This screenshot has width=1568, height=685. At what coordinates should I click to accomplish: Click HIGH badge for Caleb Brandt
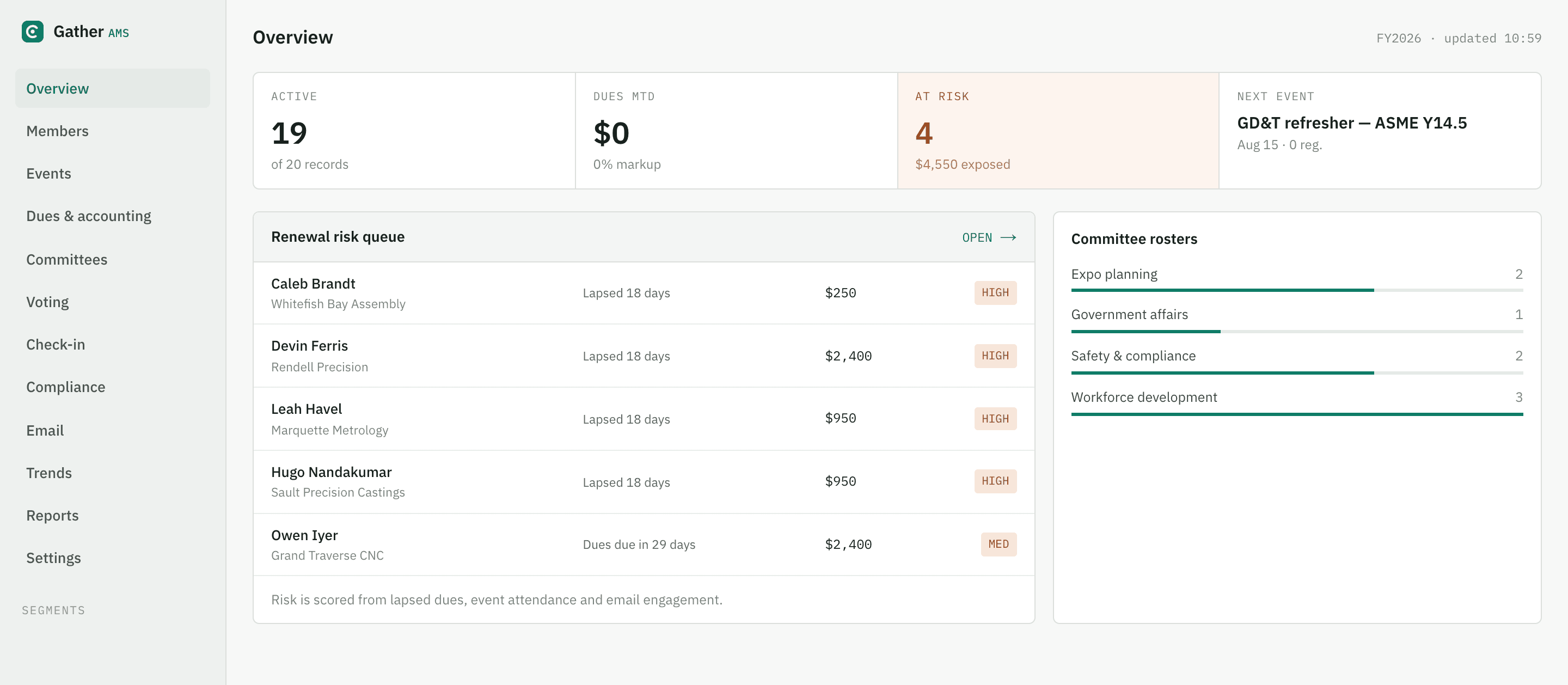coord(995,293)
